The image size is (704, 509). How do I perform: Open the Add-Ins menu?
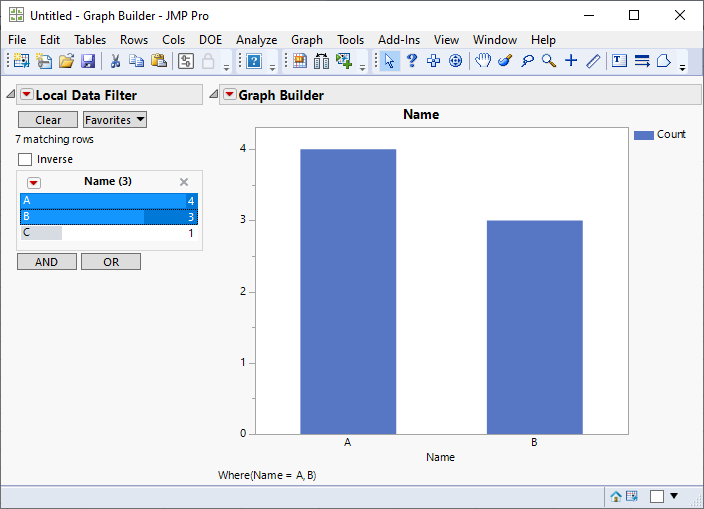399,40
